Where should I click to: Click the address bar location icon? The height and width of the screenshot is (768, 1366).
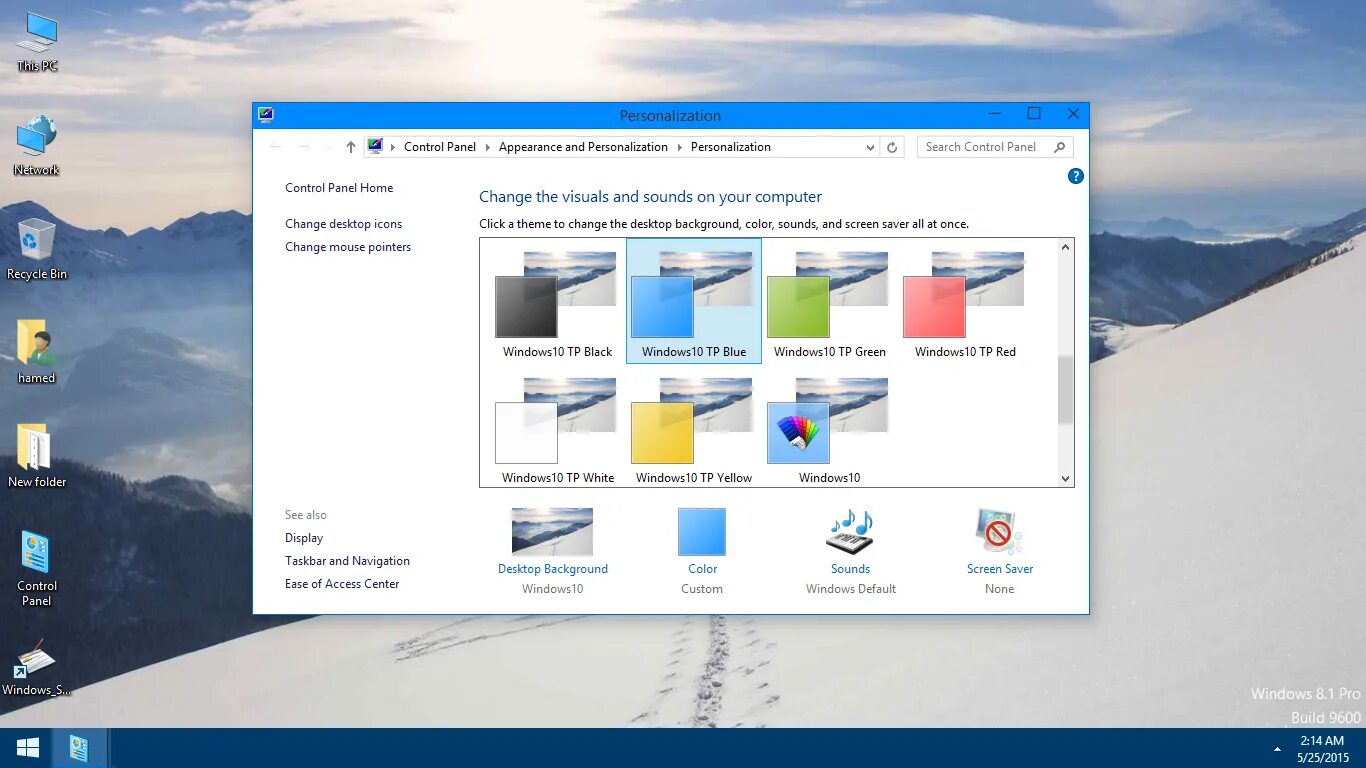(x=375, y=146)
